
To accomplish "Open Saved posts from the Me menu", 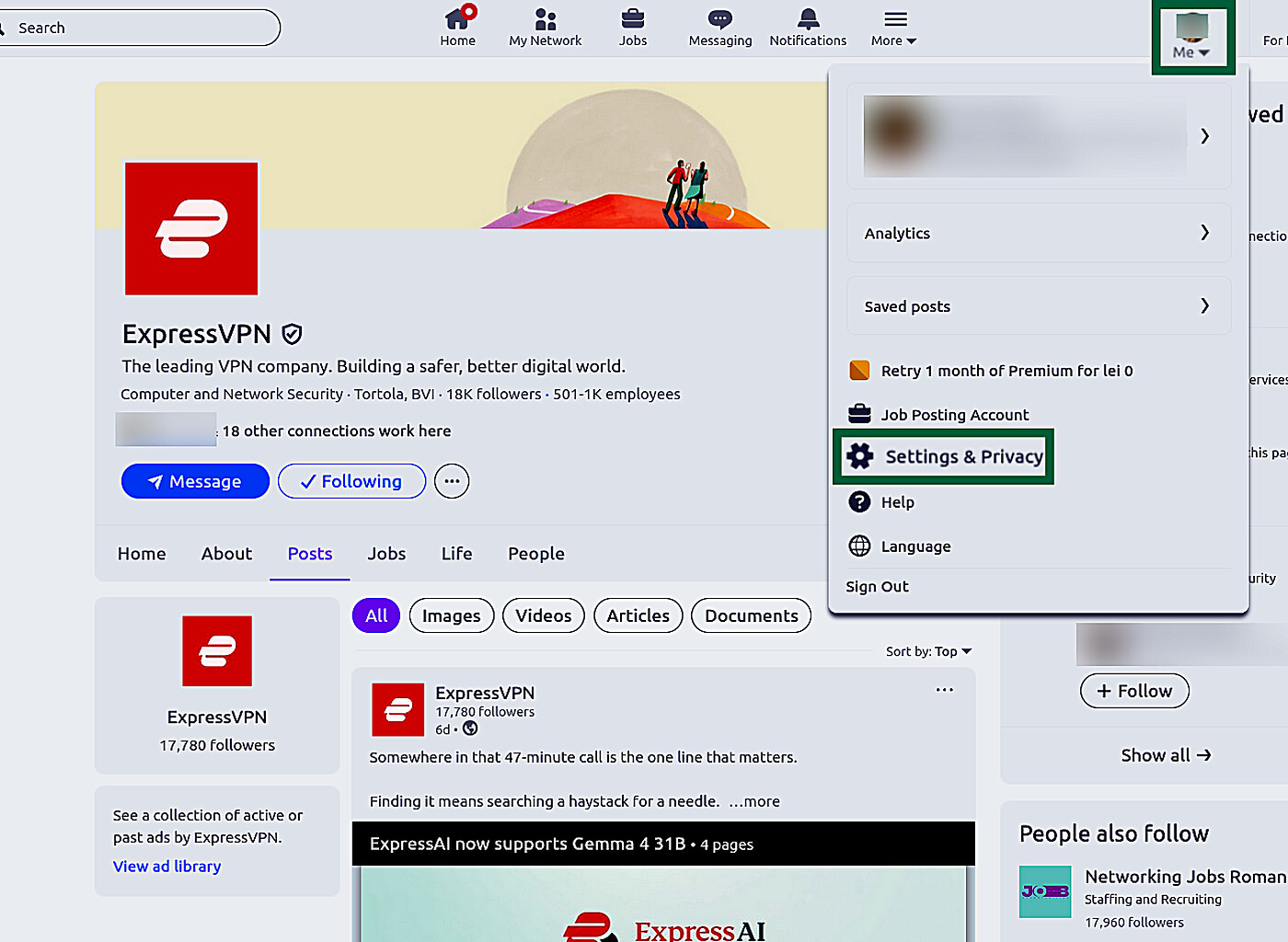I will (x=1039, y=305).
